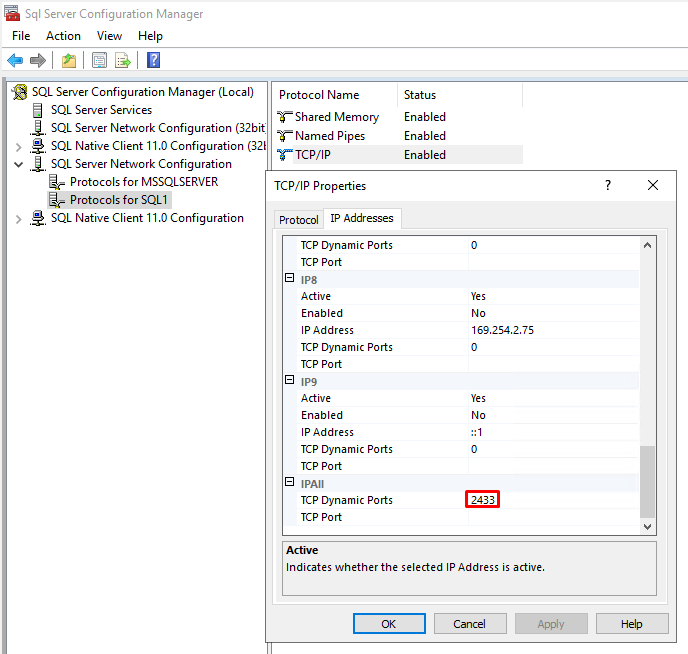The height and width of the screenshot is (654, 688).
Task: Click the Back arrow toolbar icon
Action: (x=15, y=61)
